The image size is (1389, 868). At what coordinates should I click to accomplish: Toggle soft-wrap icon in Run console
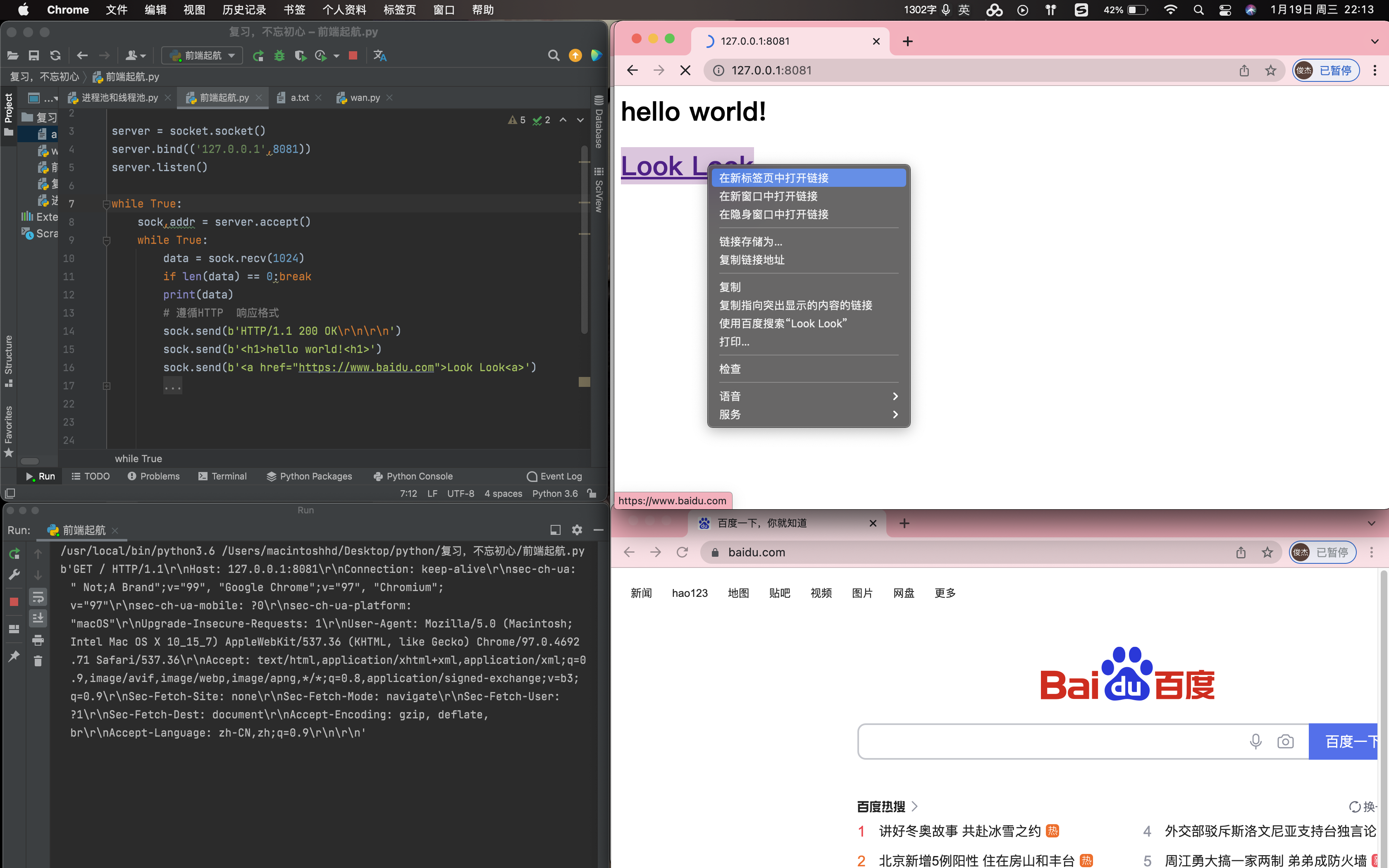pos(38,597)
